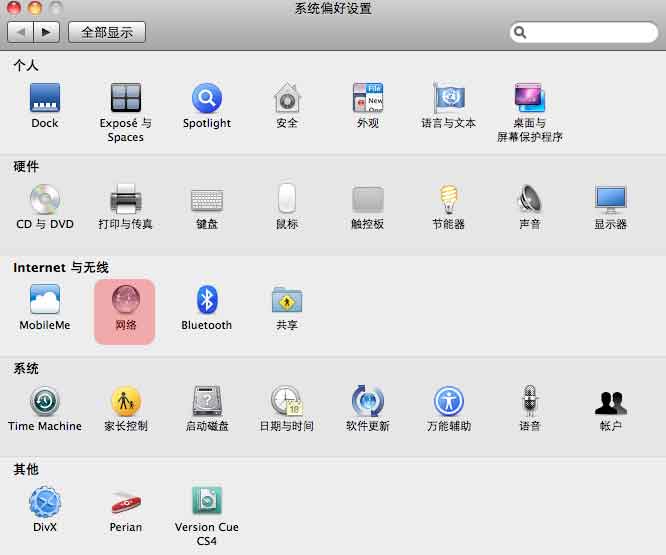Click the 全部显示 (Show All) button

click(x=107, y=32)
